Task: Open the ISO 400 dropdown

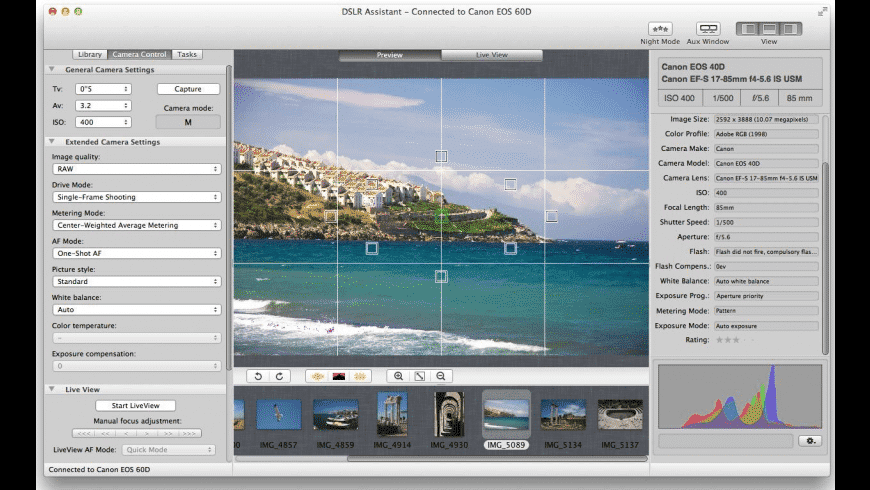Action: 104,122
